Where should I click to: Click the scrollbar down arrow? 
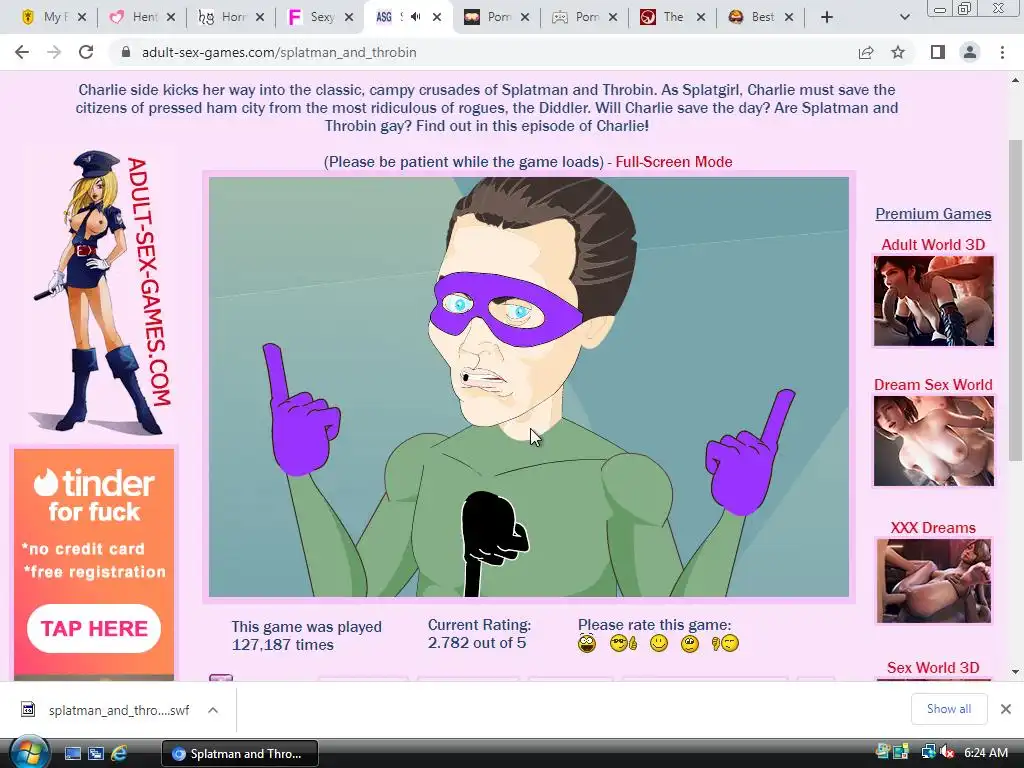(x=1015, y=671)
